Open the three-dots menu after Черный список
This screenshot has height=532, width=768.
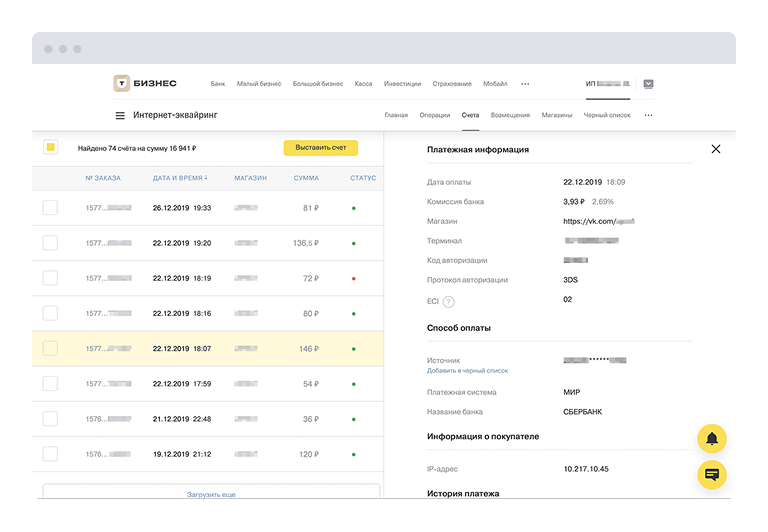(x=648, y=116)
